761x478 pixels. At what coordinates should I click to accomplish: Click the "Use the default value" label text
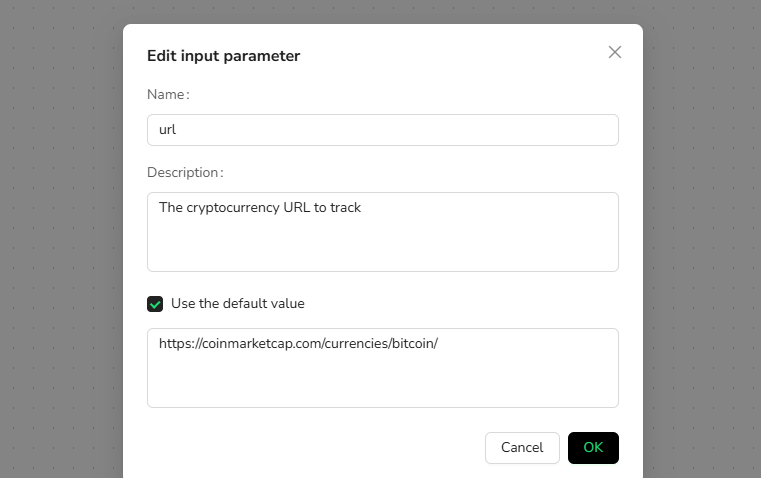(238, 303)
